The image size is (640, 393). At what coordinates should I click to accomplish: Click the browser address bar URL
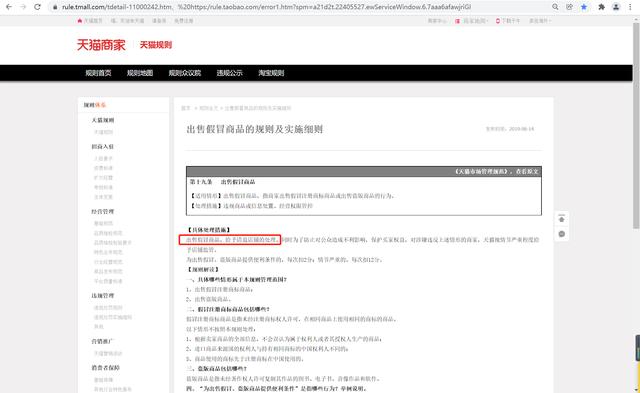click(x=267, y=7)
